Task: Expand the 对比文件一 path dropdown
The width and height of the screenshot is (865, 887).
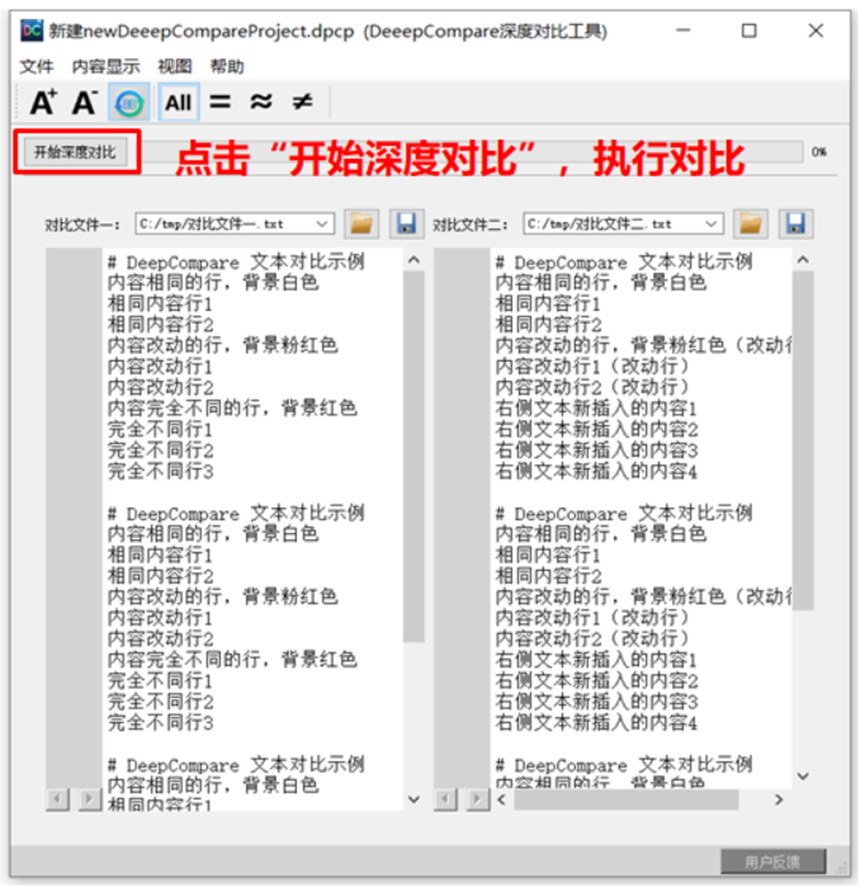Action: tap(322, 224)
